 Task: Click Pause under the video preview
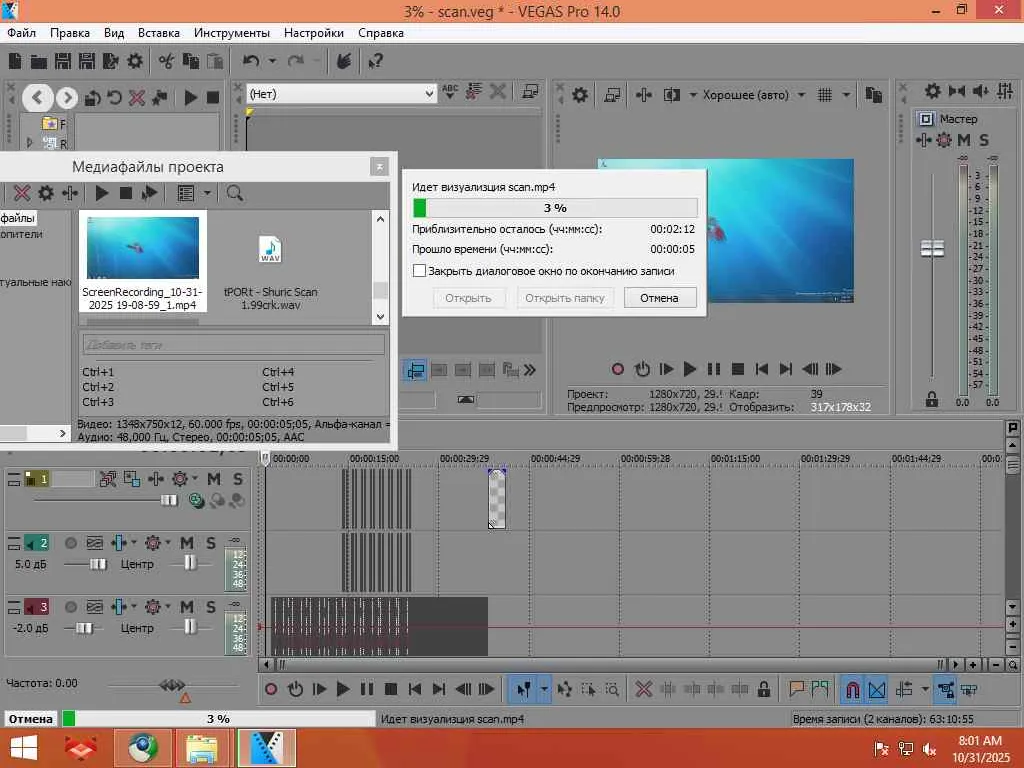714,369
